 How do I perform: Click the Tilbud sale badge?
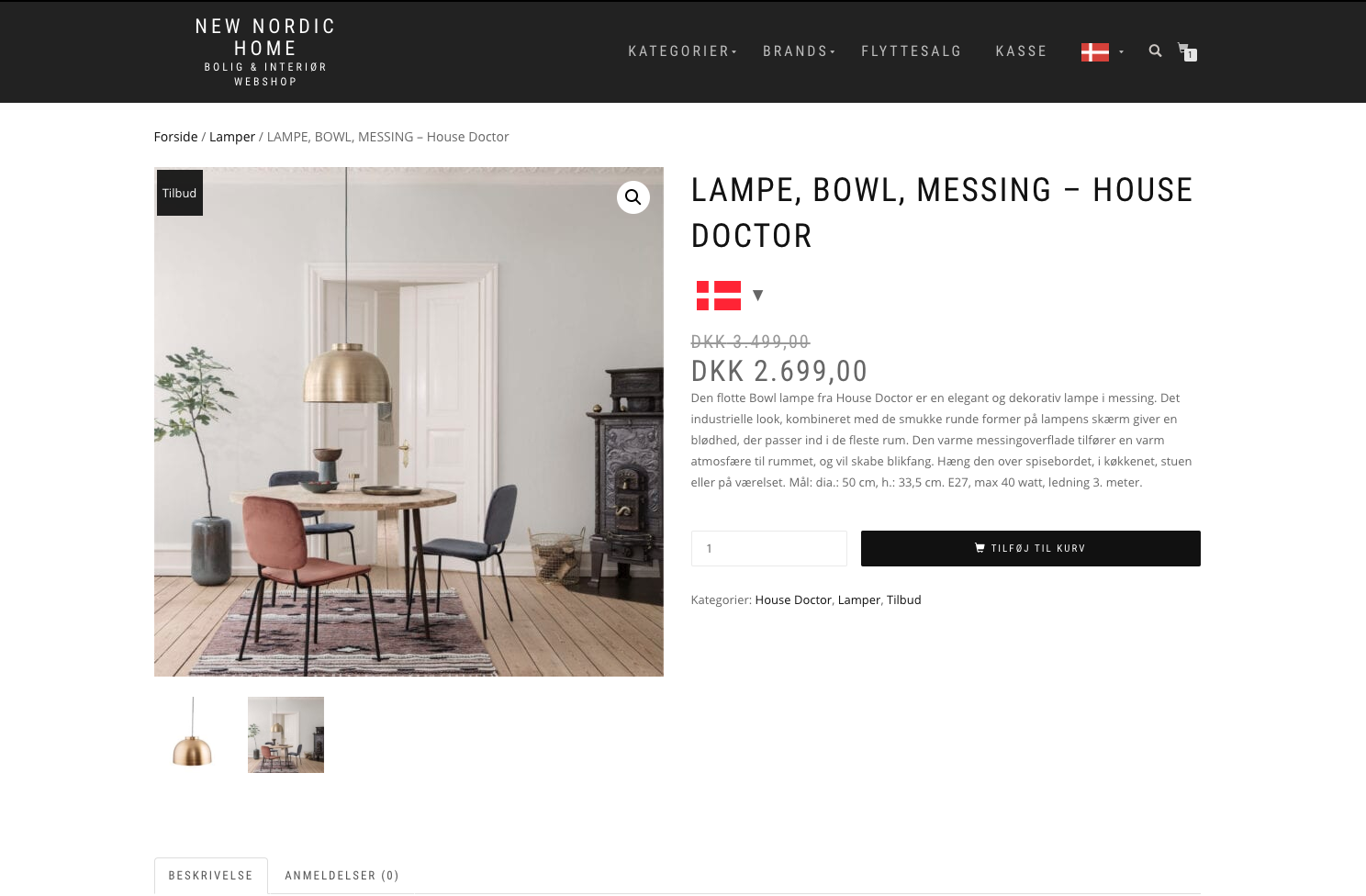[180, 193]
